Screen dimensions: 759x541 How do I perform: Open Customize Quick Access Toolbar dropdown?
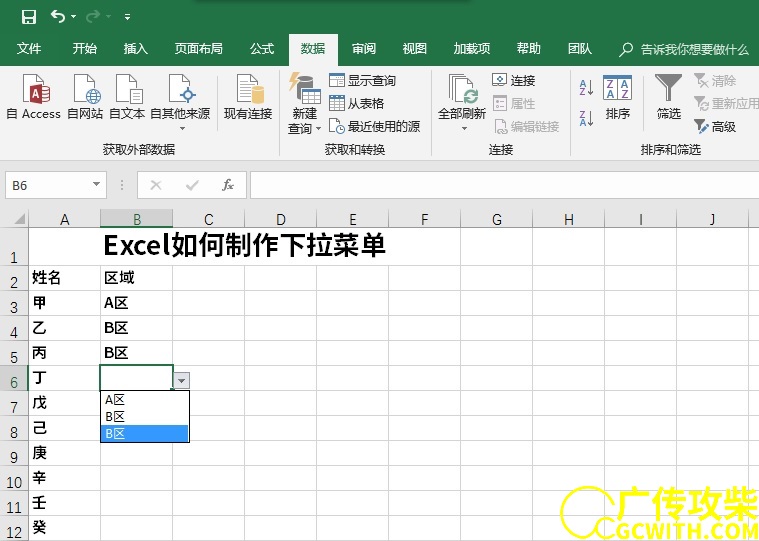[127, 17]
